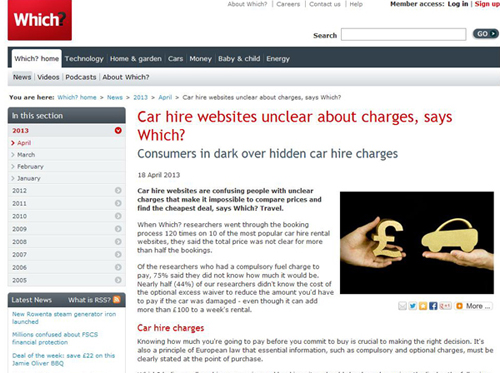The width and height of the screenshot is (500, 373).
Task: Open the Technology tab
Action: [84, 59]
